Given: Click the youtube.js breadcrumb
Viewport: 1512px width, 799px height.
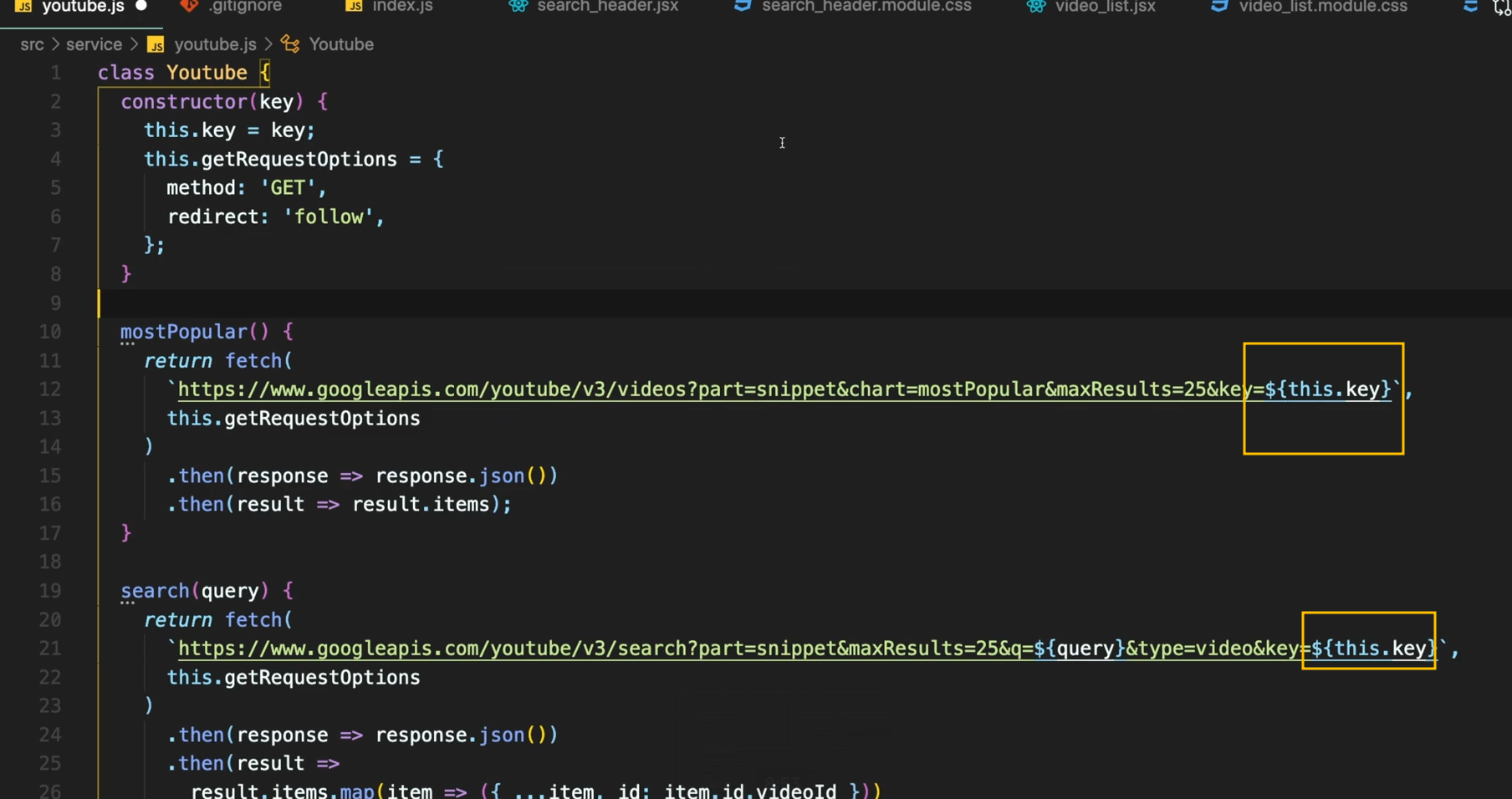Looking at the screenshot, I should click(215, 44).
